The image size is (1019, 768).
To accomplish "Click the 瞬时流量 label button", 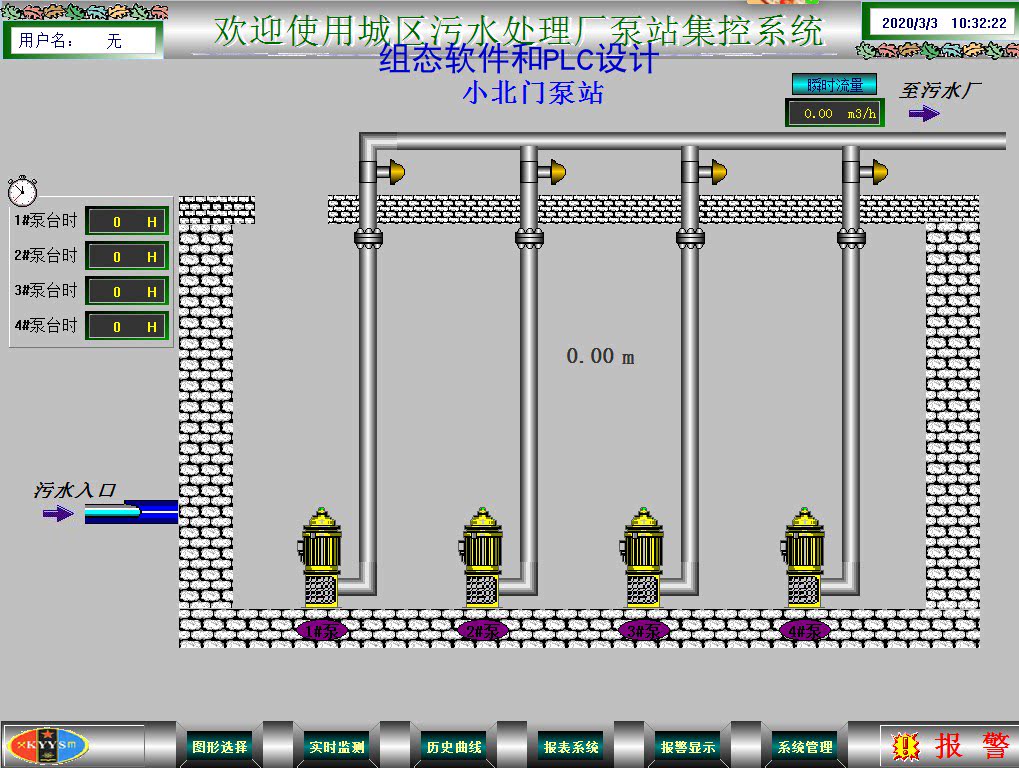I will [834, 84].
